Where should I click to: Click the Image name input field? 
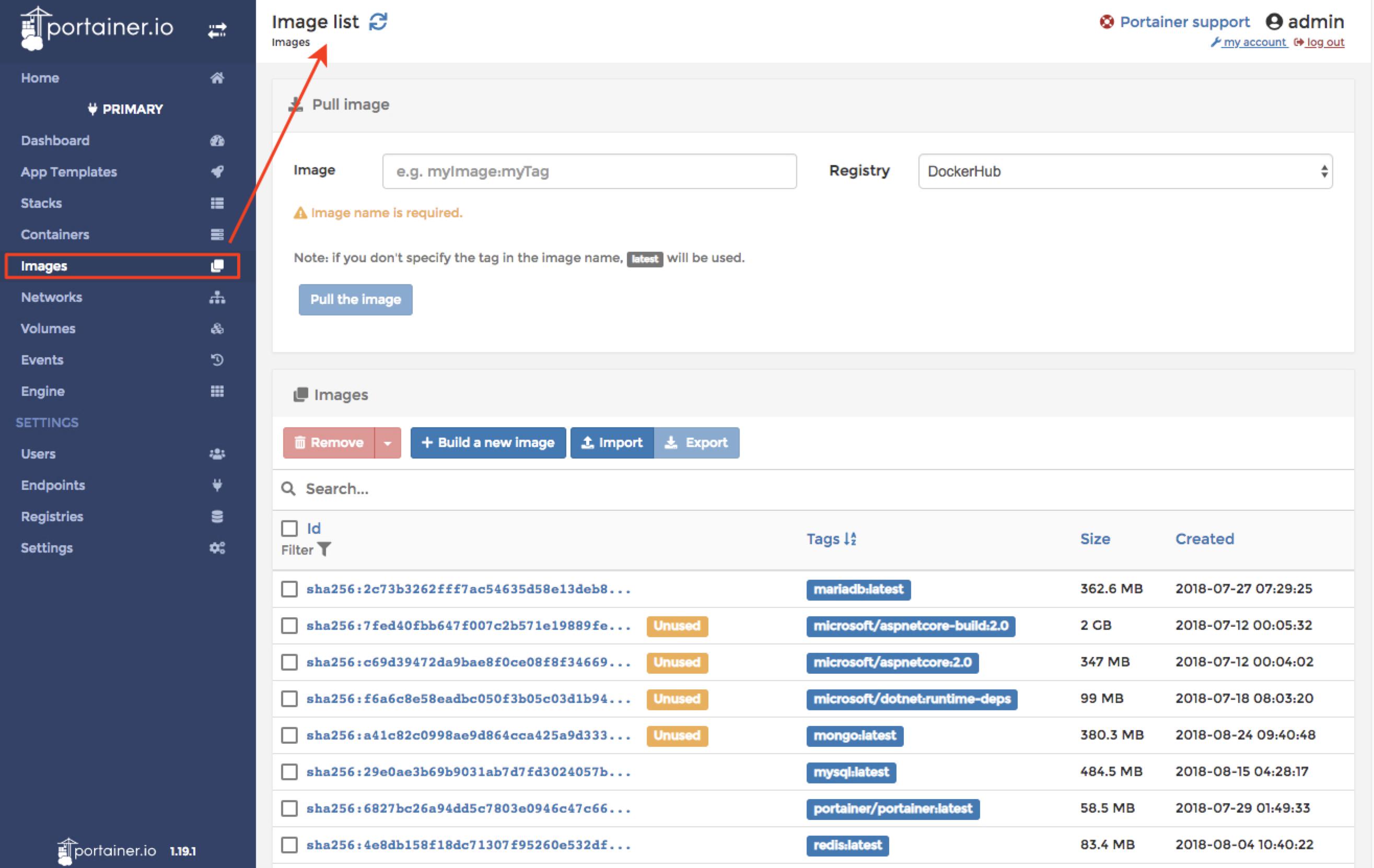588,171
